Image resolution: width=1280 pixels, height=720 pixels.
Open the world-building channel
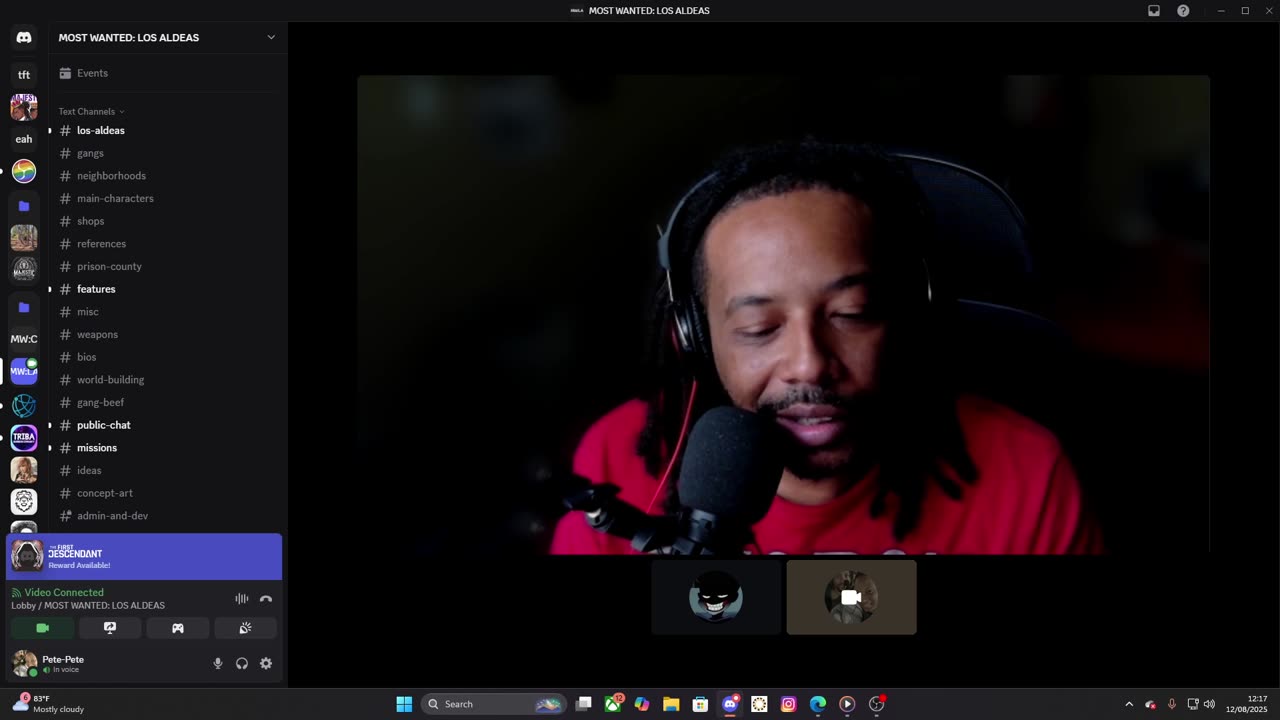pyautogui.click(x=167, y=380)
